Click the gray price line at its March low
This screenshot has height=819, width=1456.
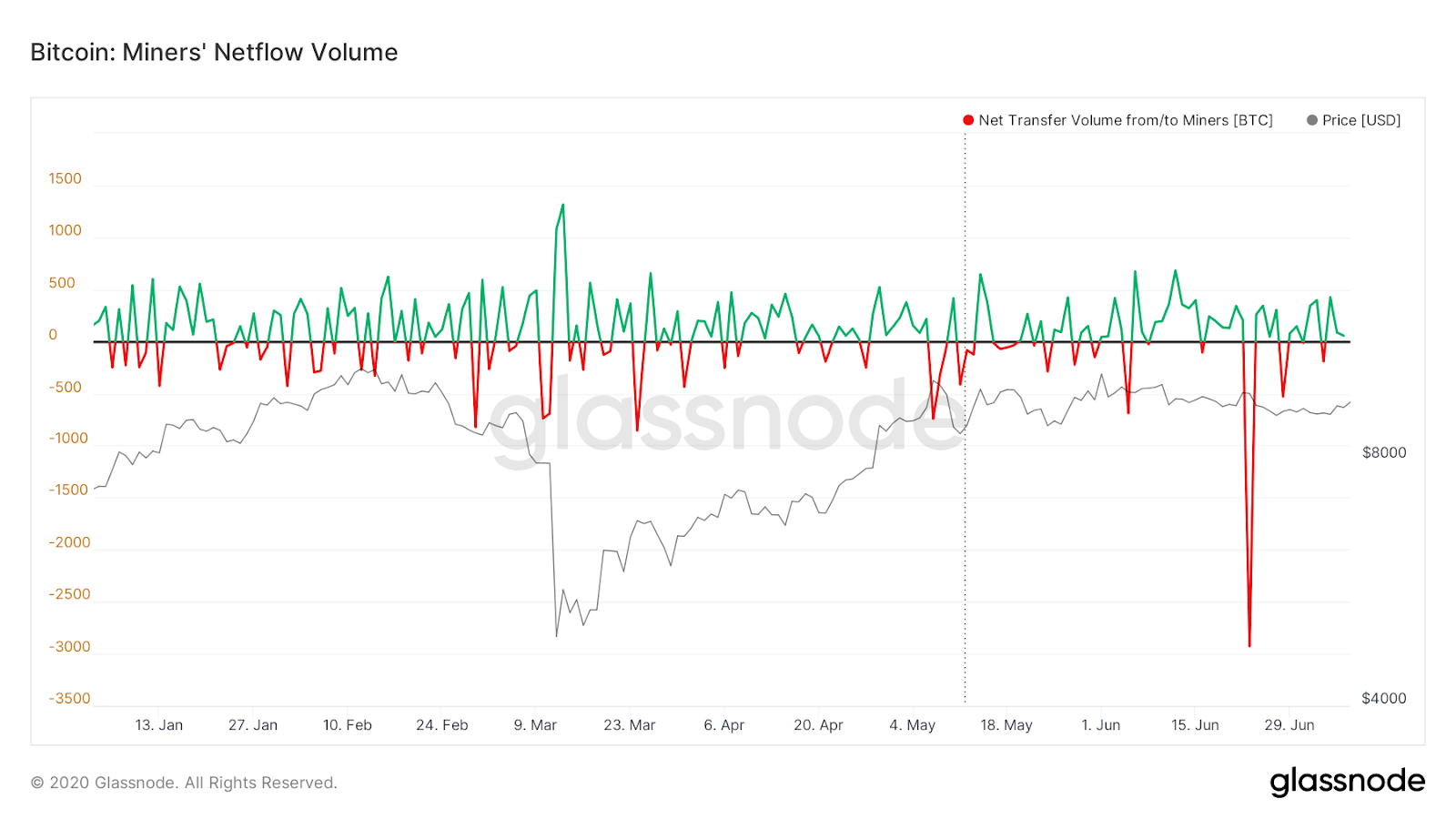557,635
